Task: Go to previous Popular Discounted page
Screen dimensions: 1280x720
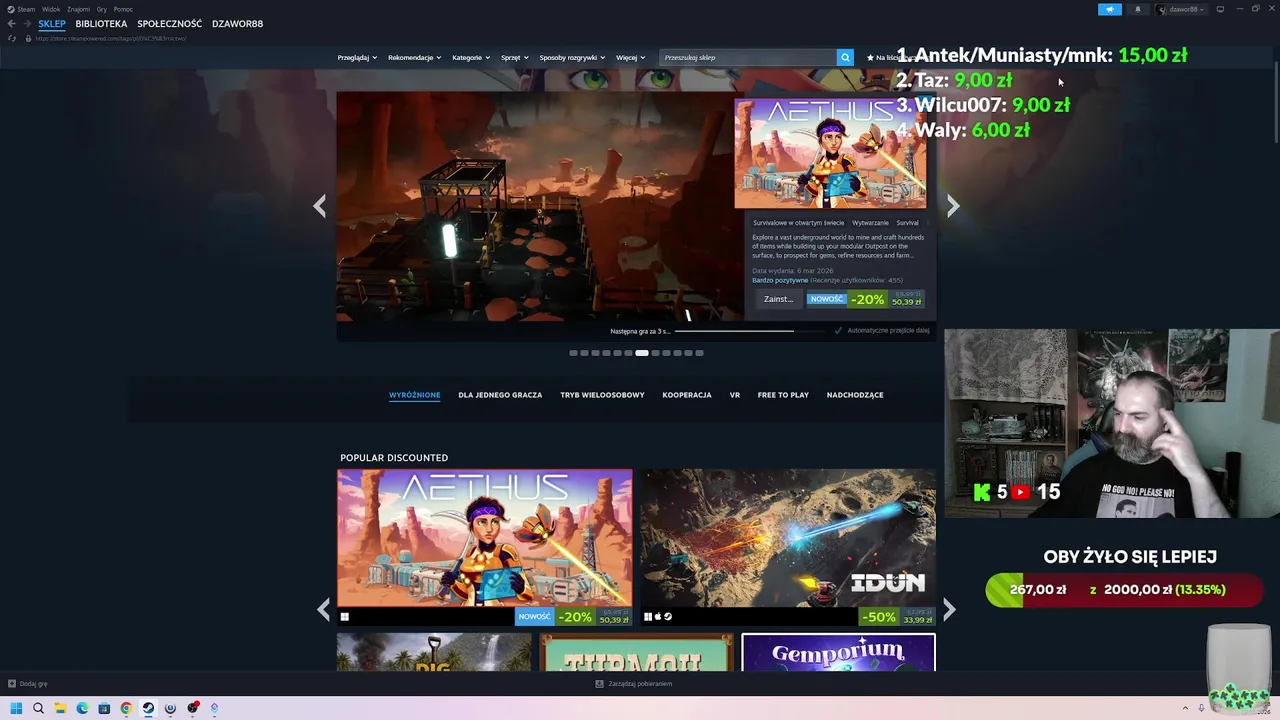Action: click(323, 609)
